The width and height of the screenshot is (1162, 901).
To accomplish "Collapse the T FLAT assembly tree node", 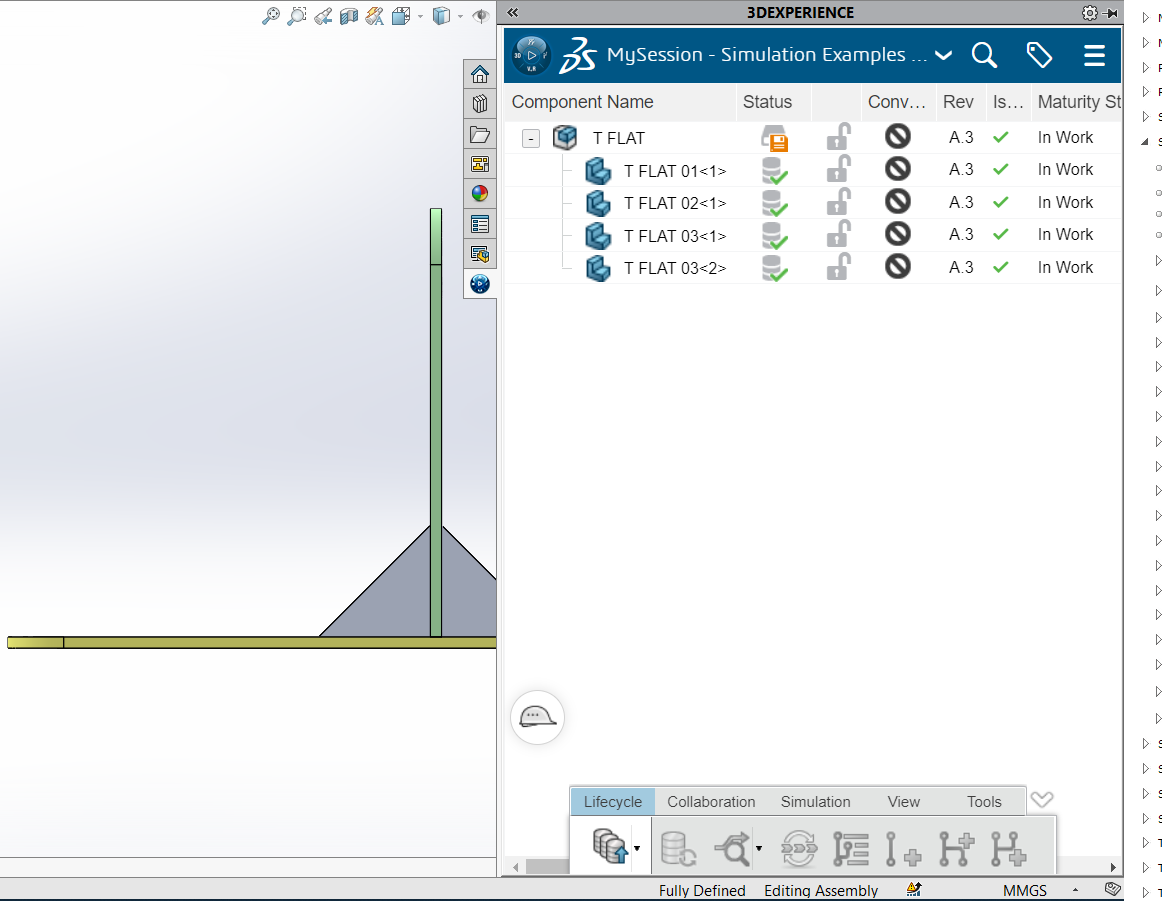I will [x=531, y=139].
